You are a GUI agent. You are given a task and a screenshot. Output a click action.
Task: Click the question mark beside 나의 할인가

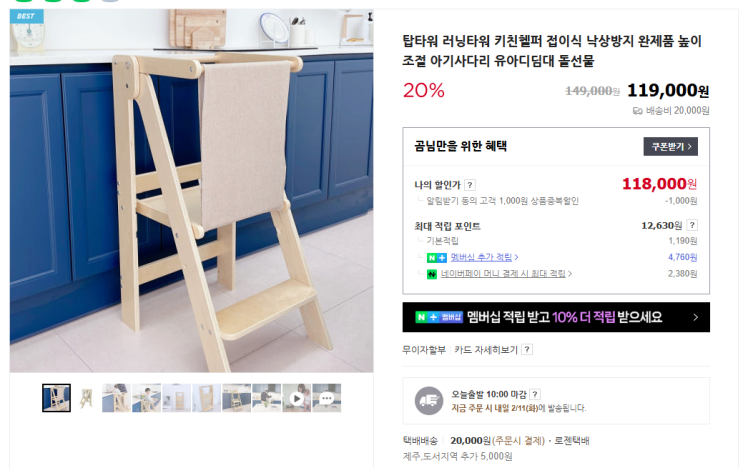470,185
